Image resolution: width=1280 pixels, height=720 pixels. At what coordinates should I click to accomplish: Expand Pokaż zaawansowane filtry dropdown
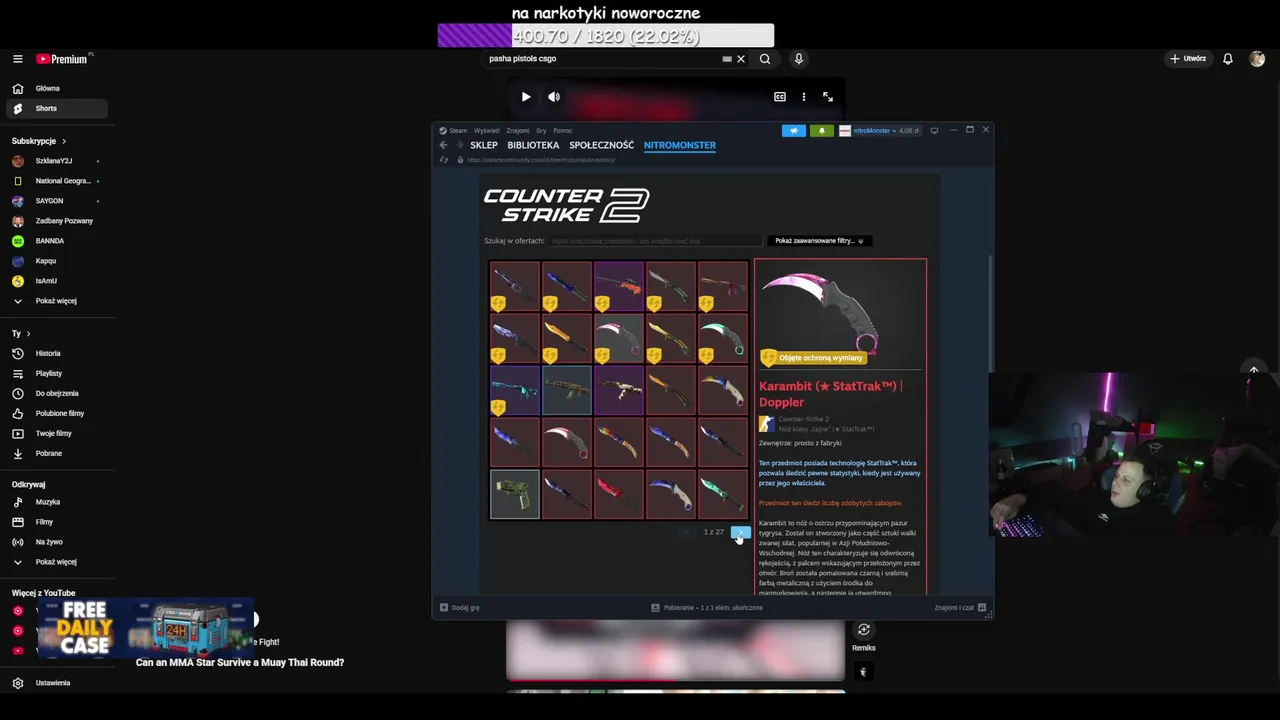pos(819,241)
